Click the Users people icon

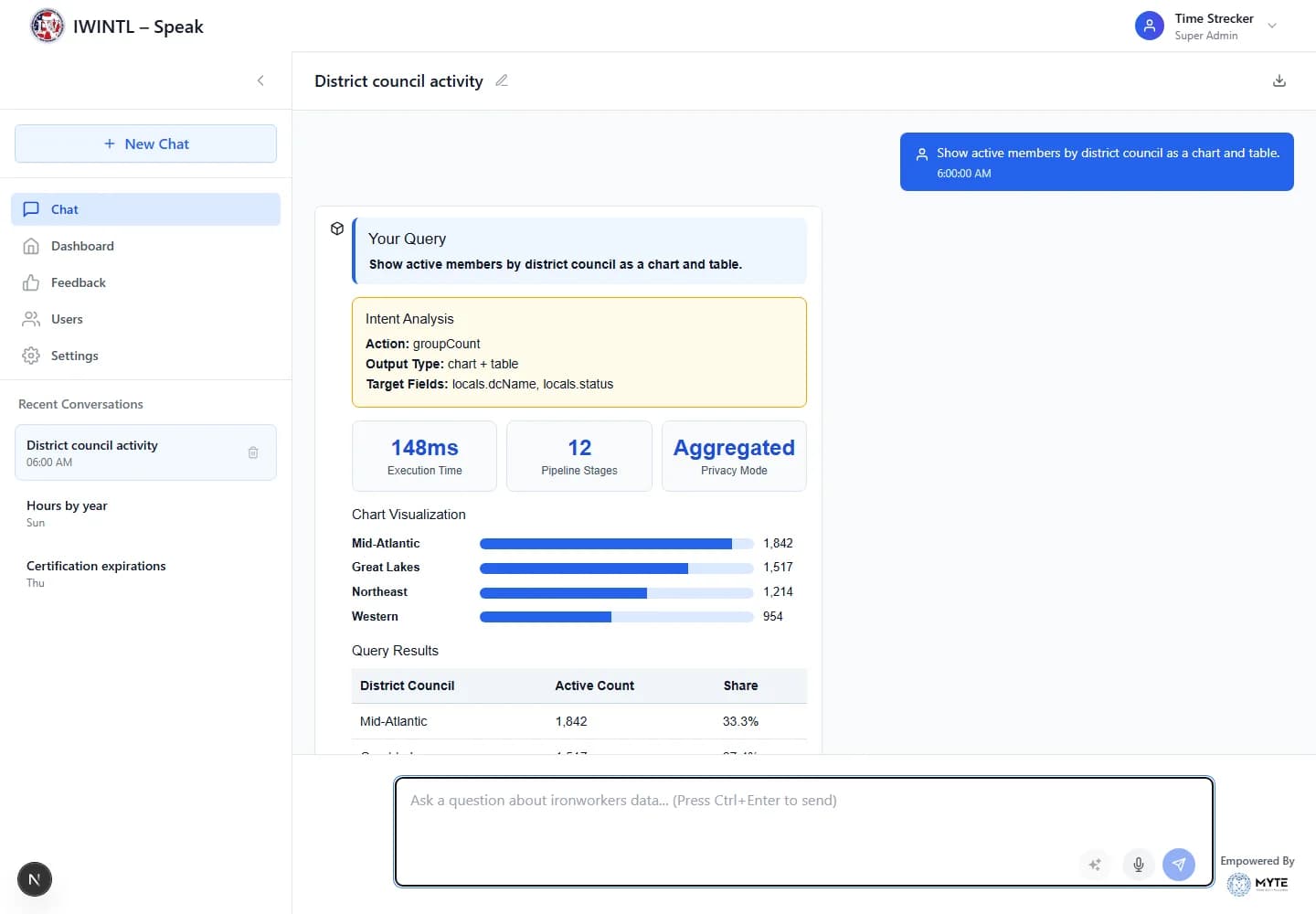tap(31, 319)
